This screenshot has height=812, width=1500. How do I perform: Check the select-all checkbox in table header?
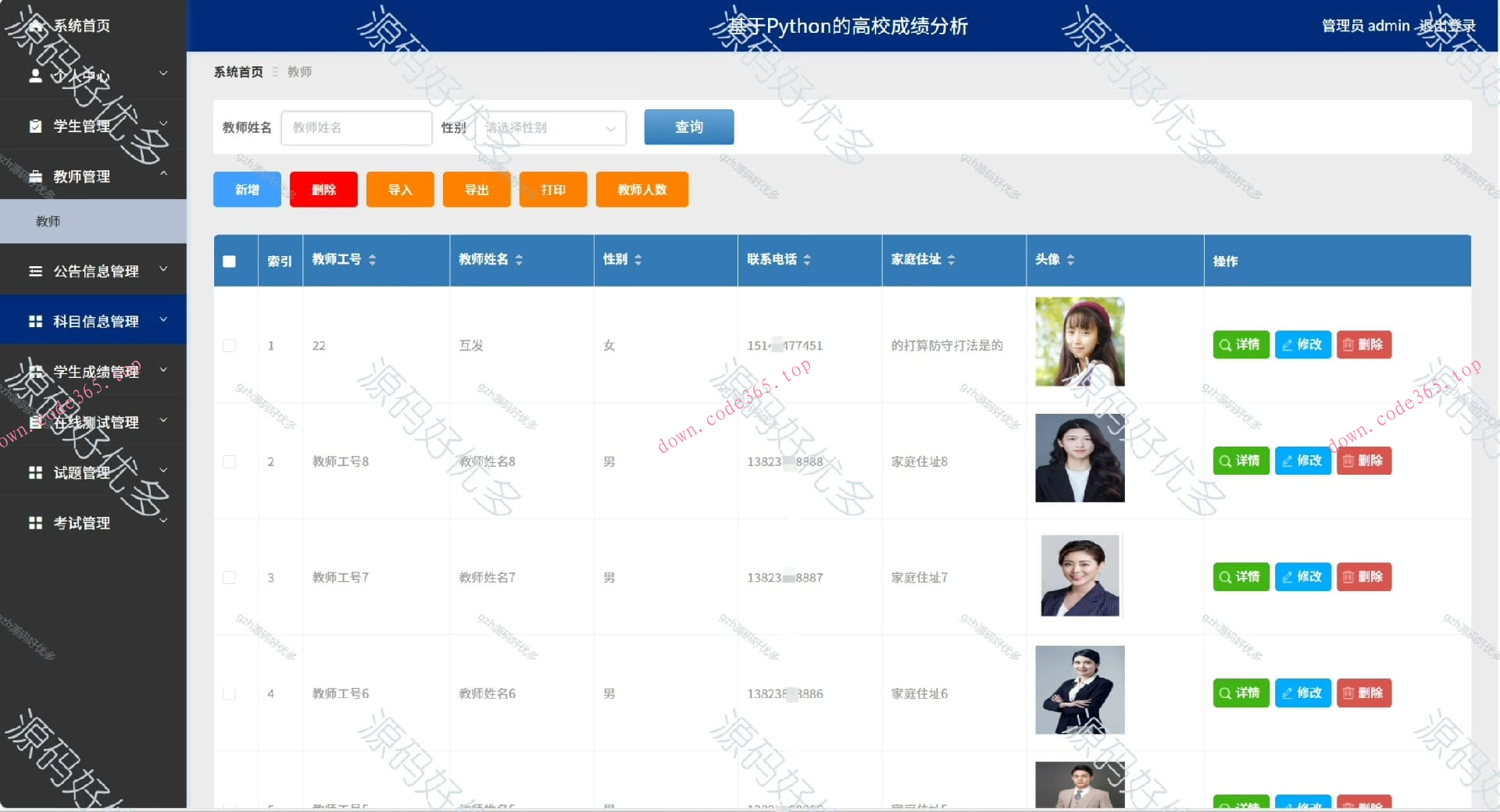pos(229,262)
